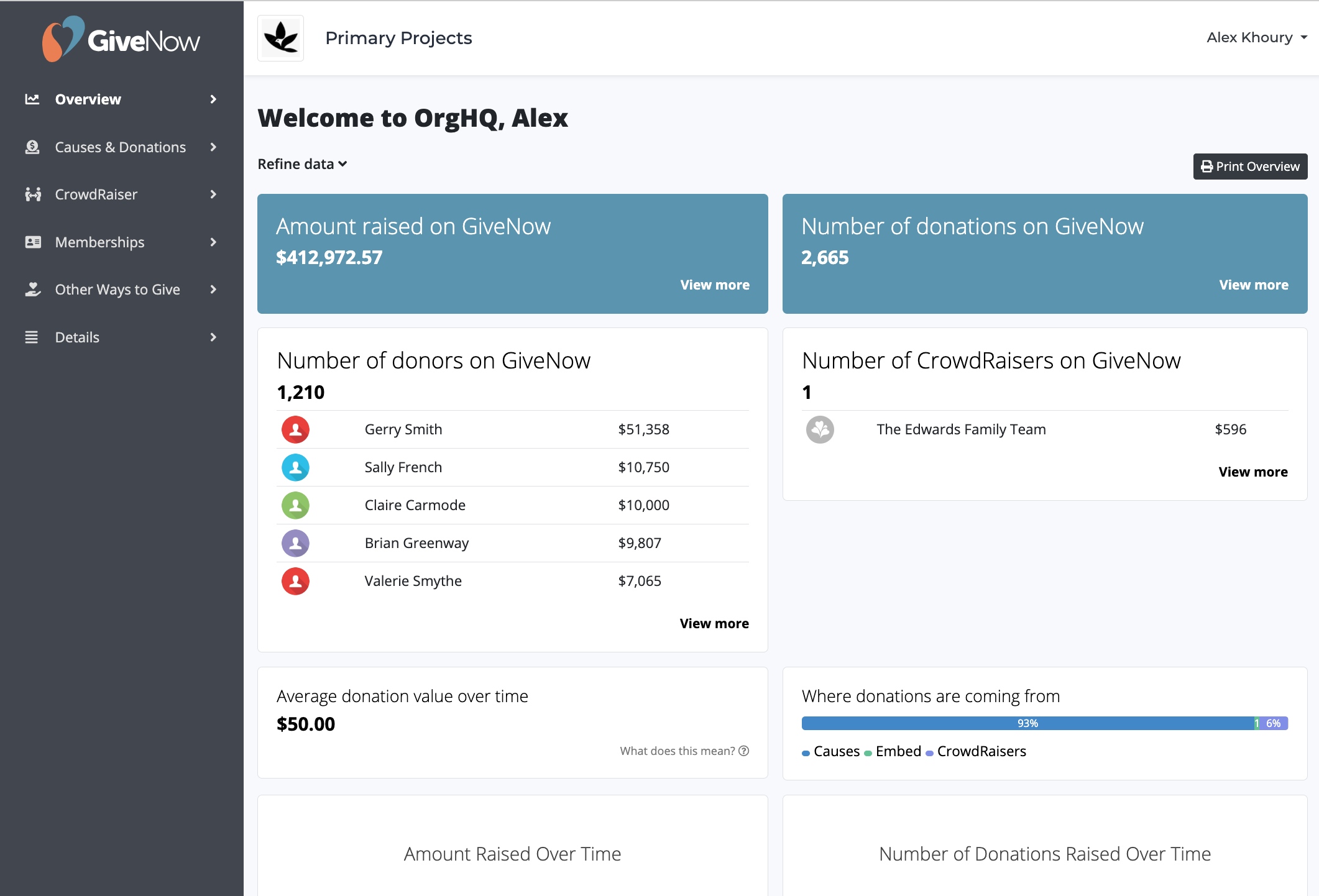Image resolution: width=1319 pixels, height=896 pixels.
Task: Open the Alex Khoury user menu
Action: tap(1256, 37)
